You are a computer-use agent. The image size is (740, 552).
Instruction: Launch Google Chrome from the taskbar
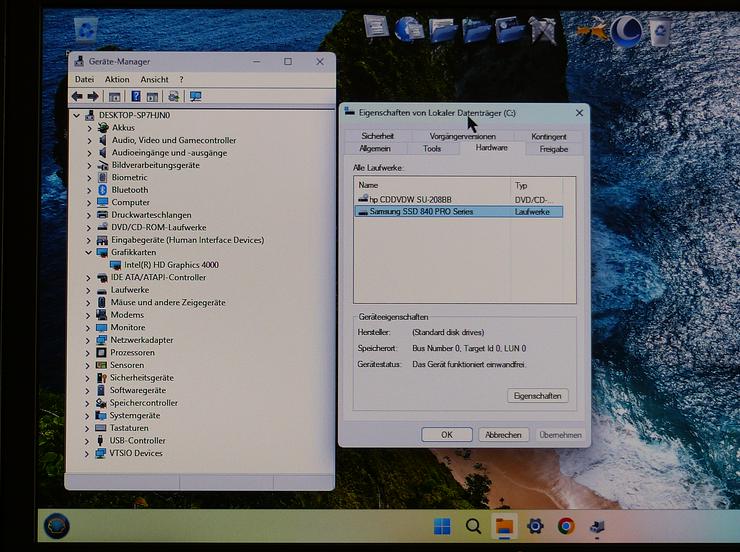pyautogui.click(x=566, y=526)
